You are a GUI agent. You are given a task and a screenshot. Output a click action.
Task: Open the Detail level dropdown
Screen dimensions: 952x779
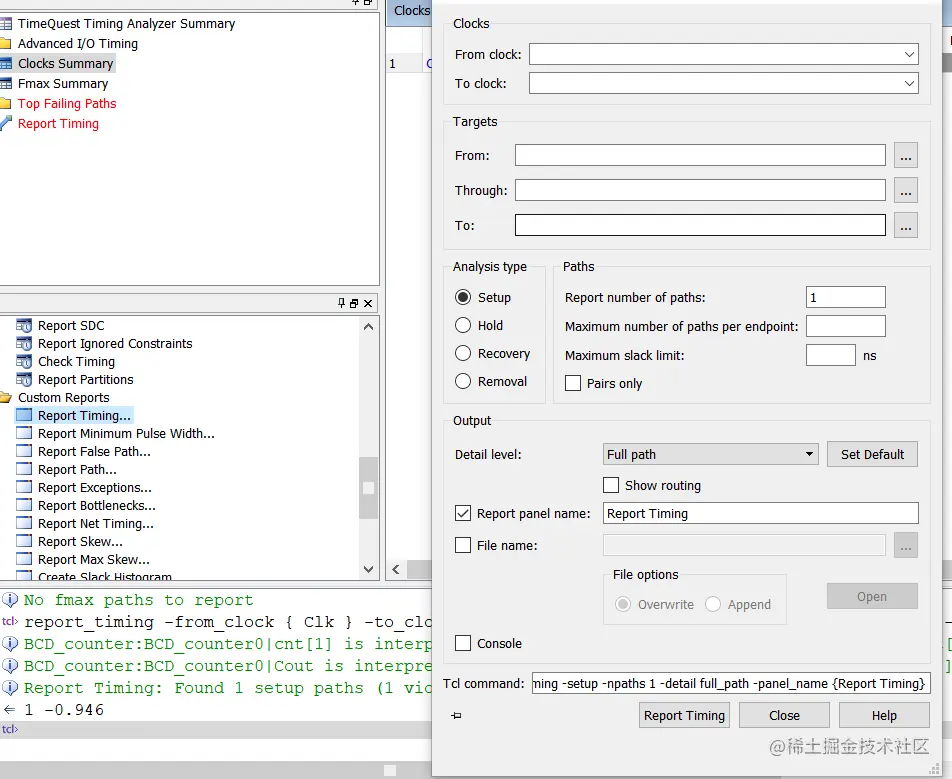point(710,454)
